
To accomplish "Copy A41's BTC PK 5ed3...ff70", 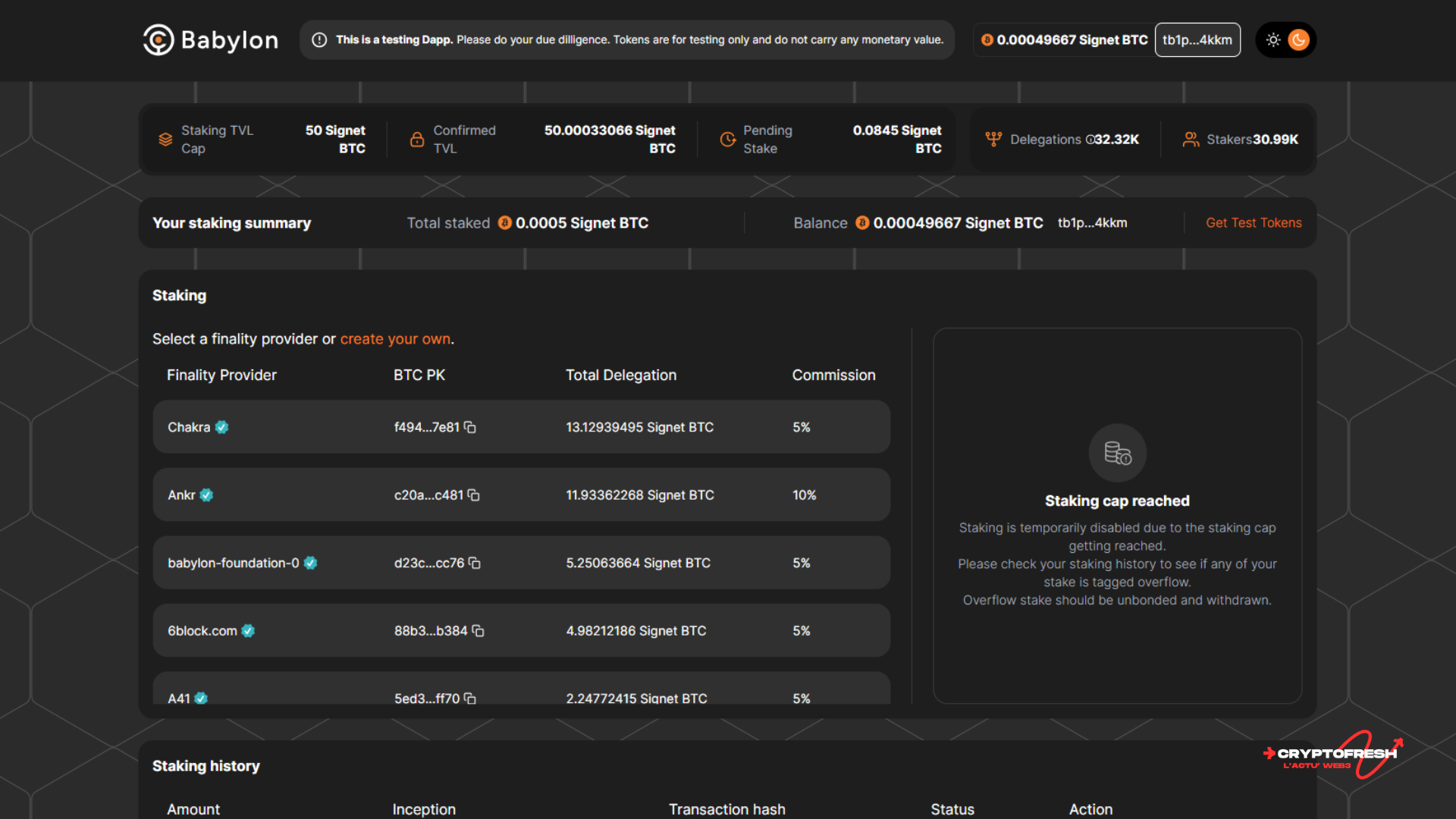I will coord(470,698).
